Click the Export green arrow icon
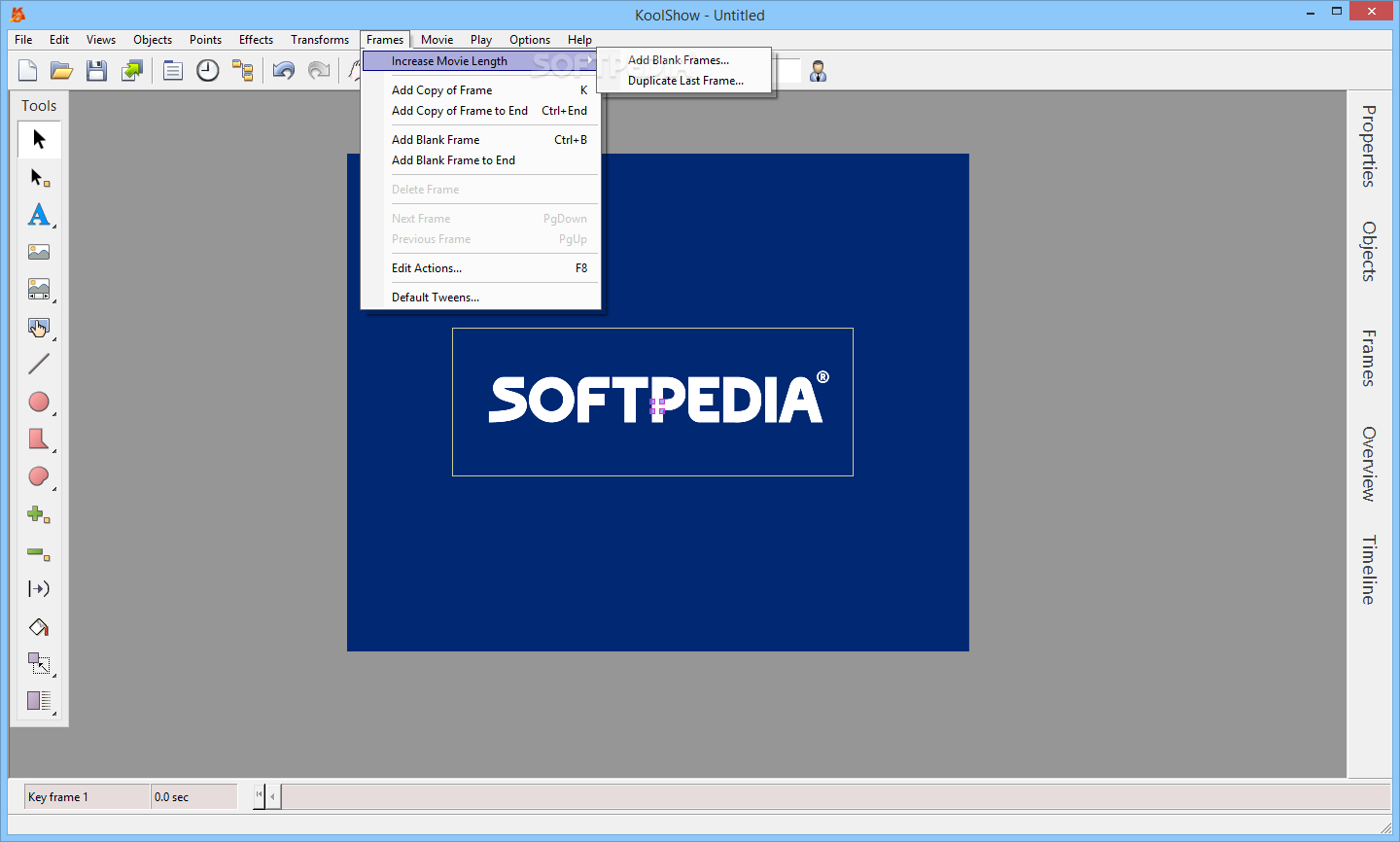 (x=131, y=70)
